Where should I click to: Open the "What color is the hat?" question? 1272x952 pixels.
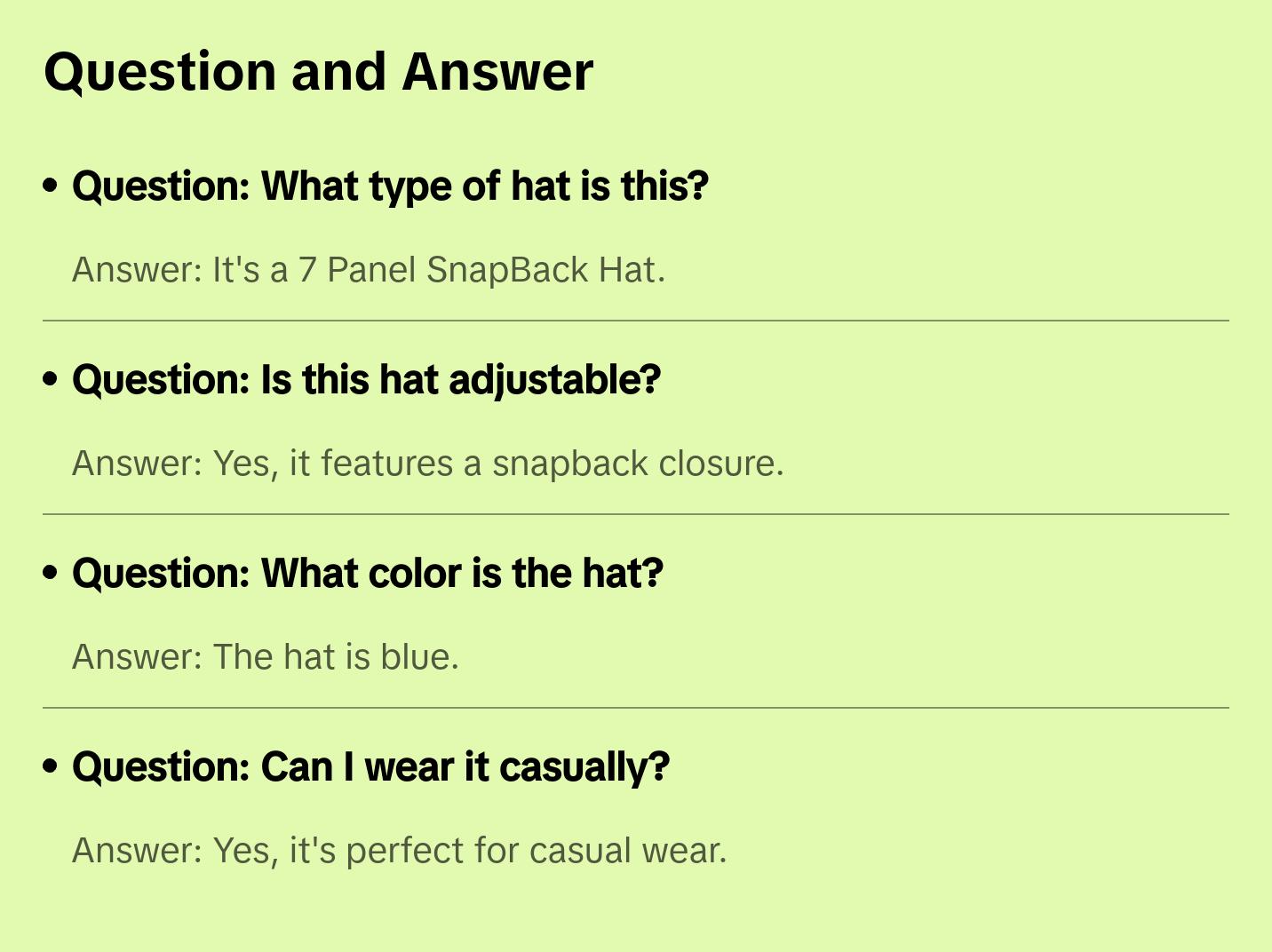point(368,574)
